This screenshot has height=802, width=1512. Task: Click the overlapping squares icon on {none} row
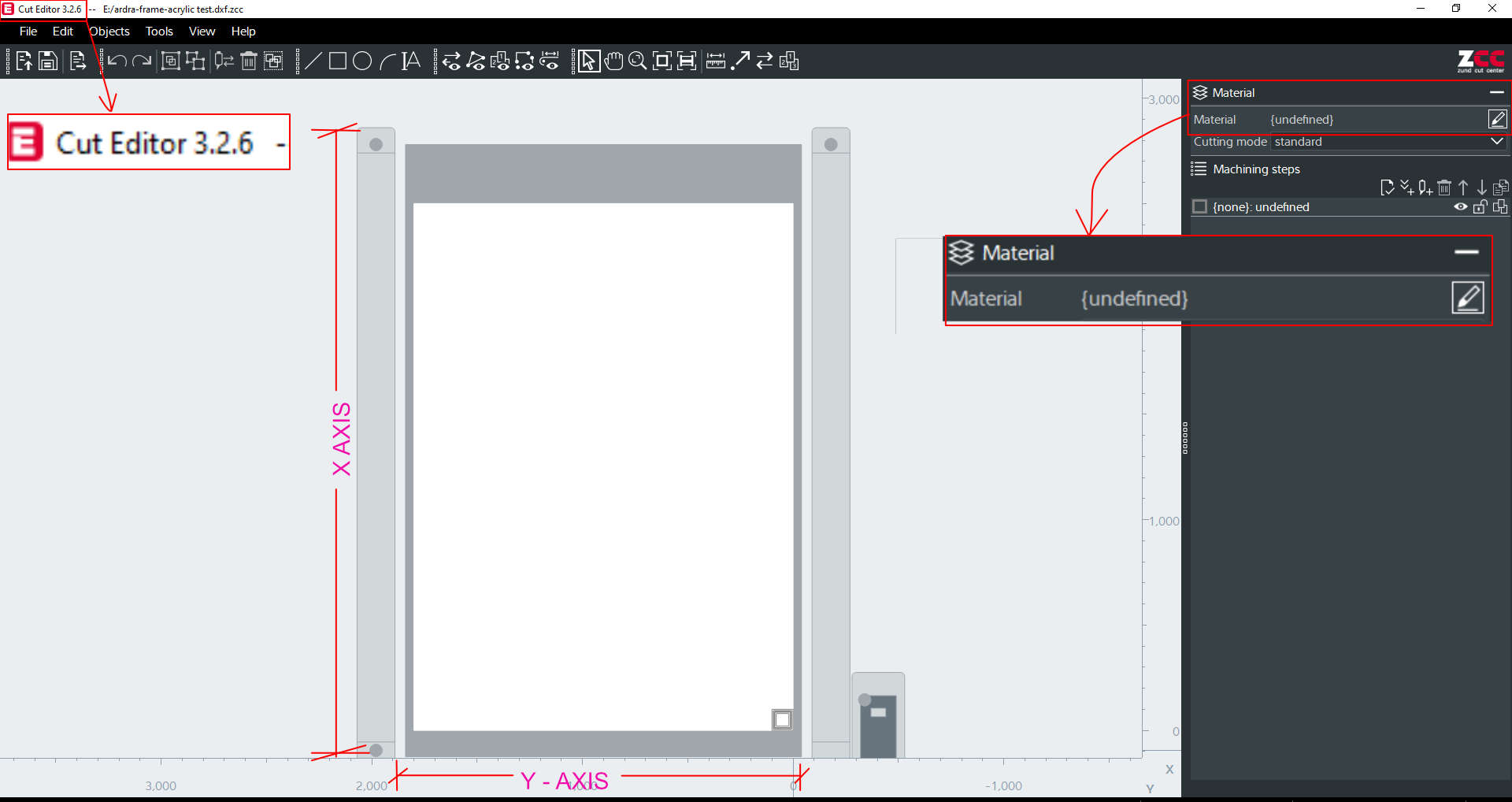(1500, 206)
